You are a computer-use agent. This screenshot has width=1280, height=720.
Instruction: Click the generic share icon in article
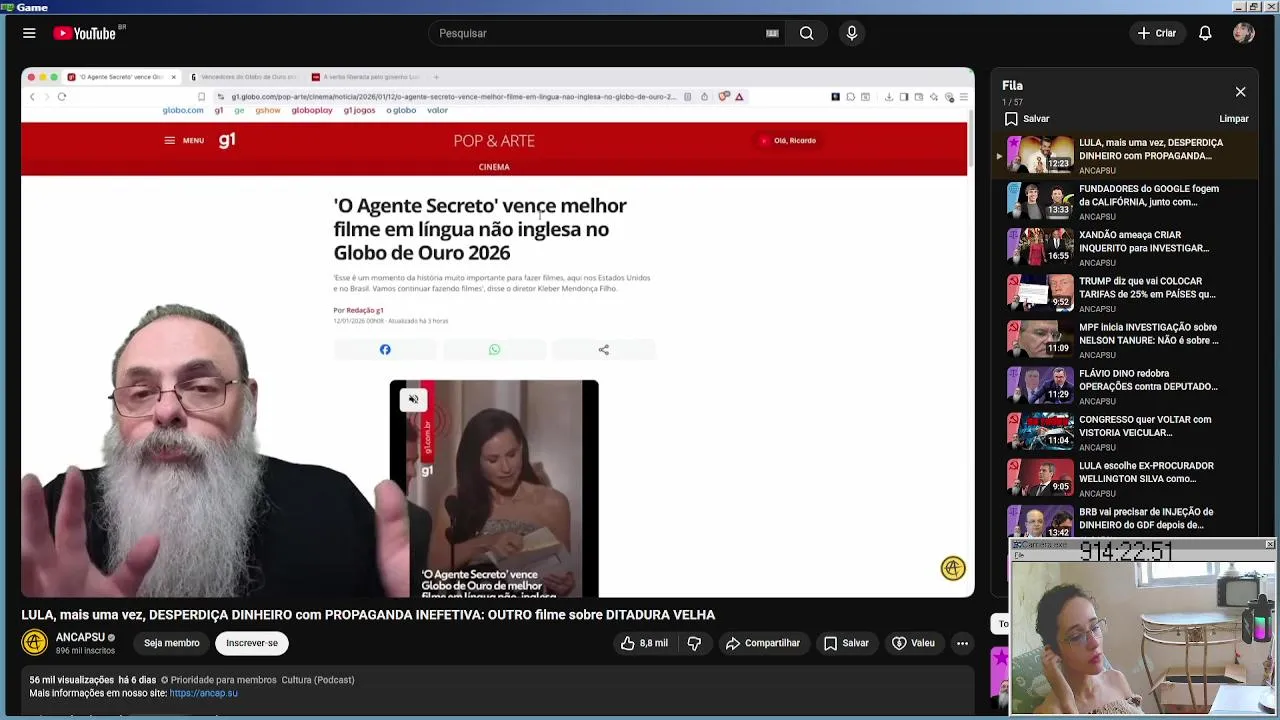click(x=603, y=350)
